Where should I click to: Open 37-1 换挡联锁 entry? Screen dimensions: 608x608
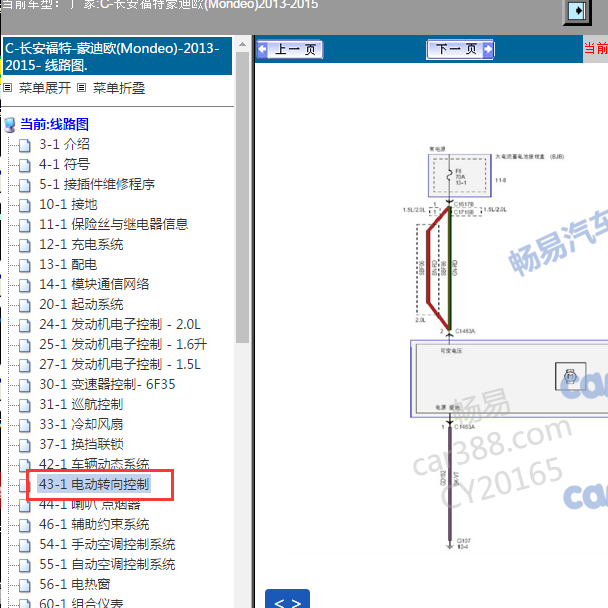(x=81, y=444)
